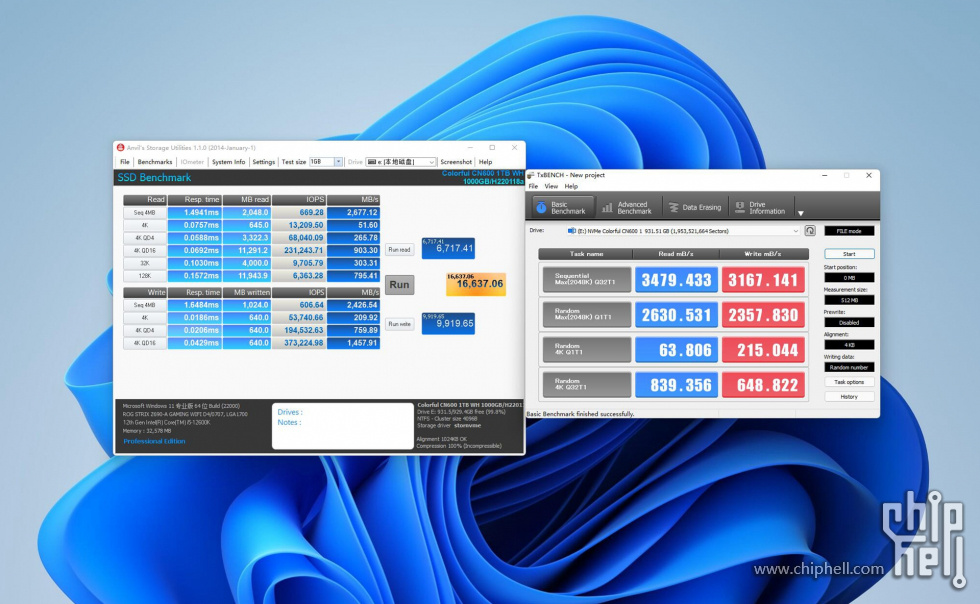This screenshot has width=980, height=604.
Task: Start the TxBENCH benchmark
Action: [849, 254]
